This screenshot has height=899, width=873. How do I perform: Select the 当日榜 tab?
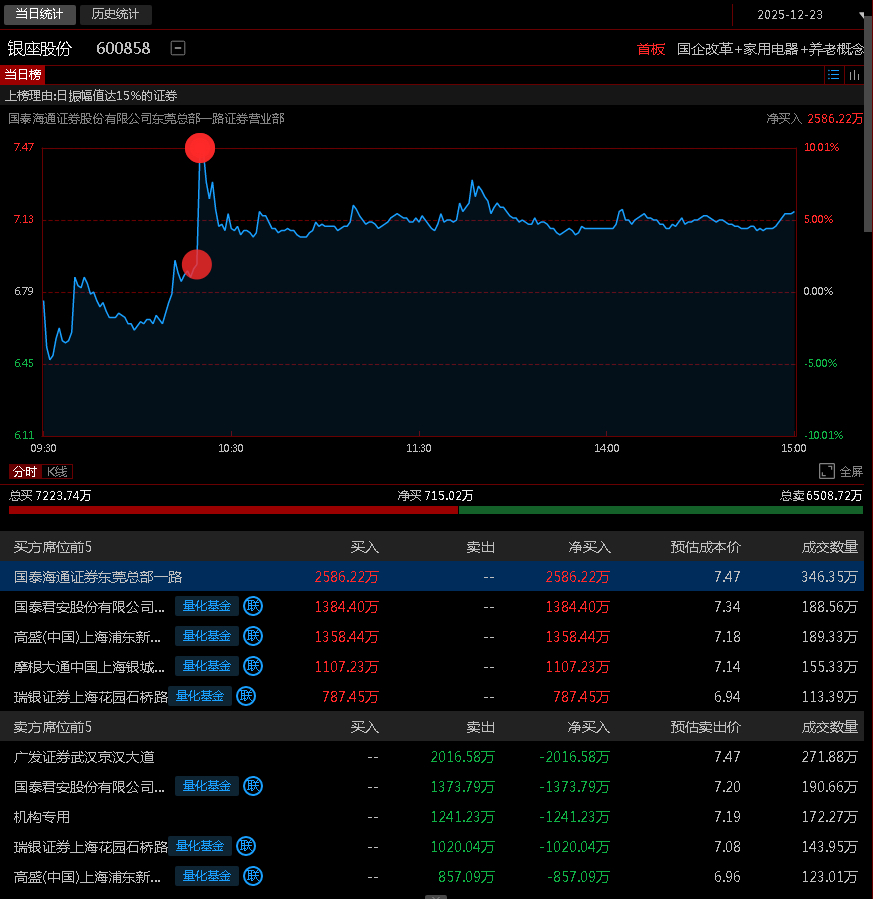point(23,75)
